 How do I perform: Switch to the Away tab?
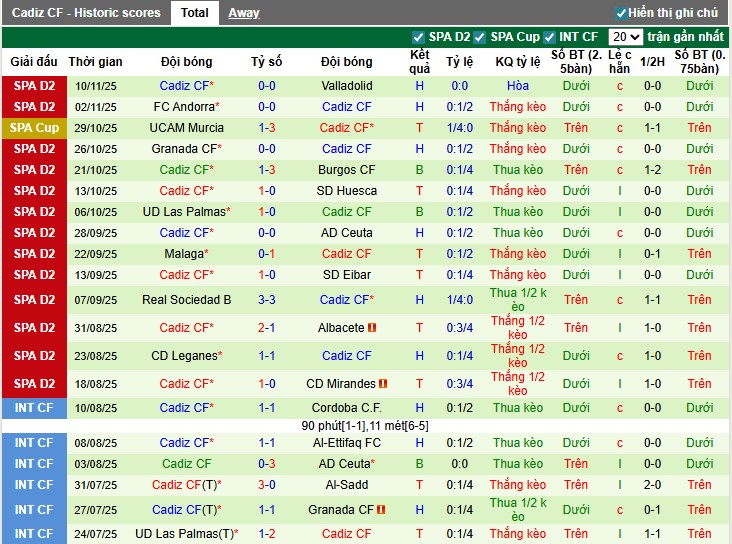(243, 13)
